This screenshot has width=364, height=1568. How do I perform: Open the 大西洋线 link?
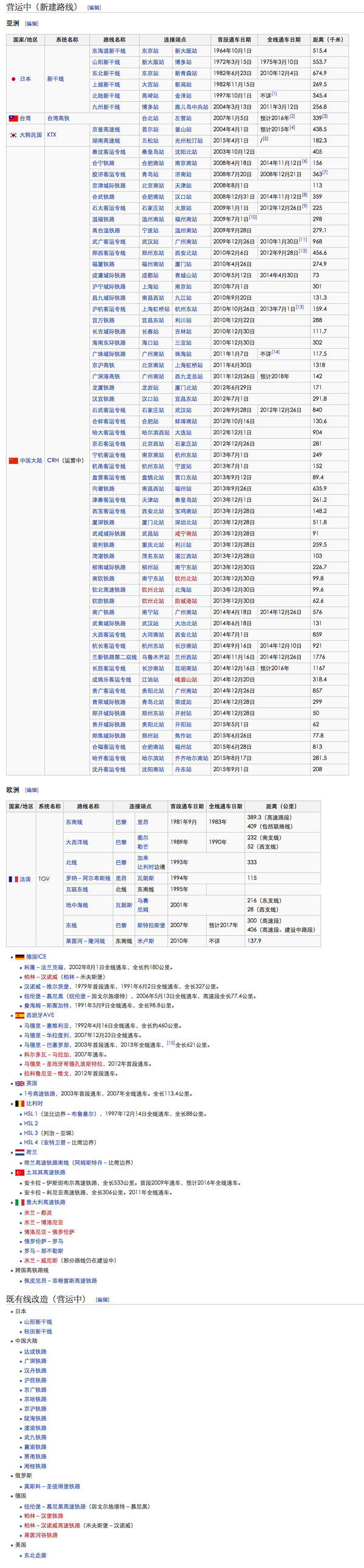77,842
